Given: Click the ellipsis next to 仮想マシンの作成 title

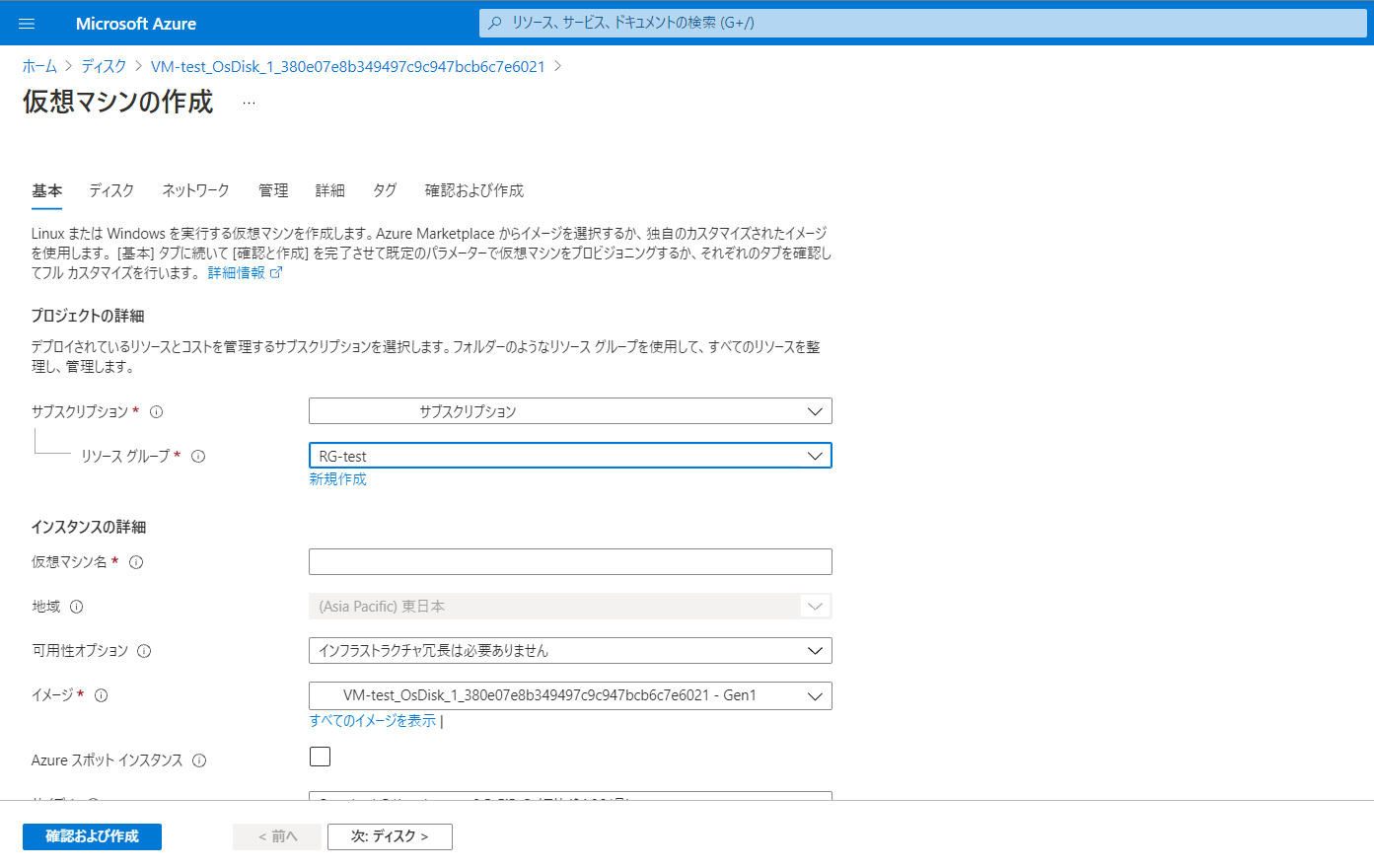Looking at the screenshot, I should (x=249, y=103).
